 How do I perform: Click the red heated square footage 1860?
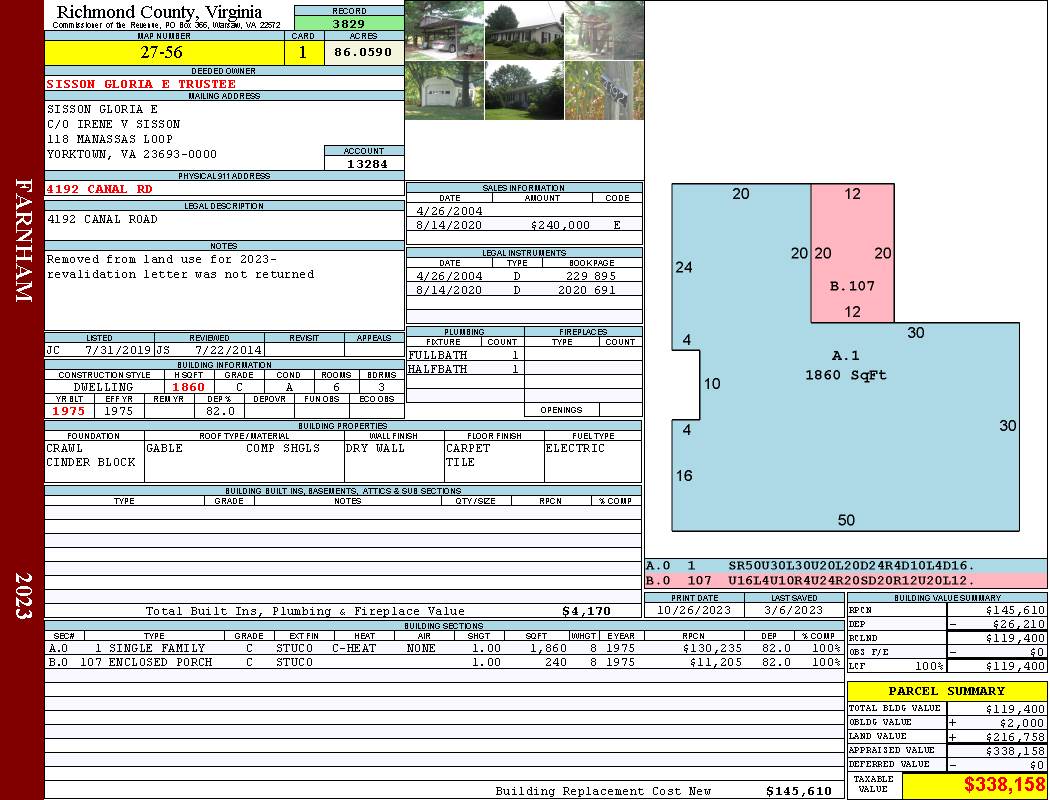pos(188,387)
